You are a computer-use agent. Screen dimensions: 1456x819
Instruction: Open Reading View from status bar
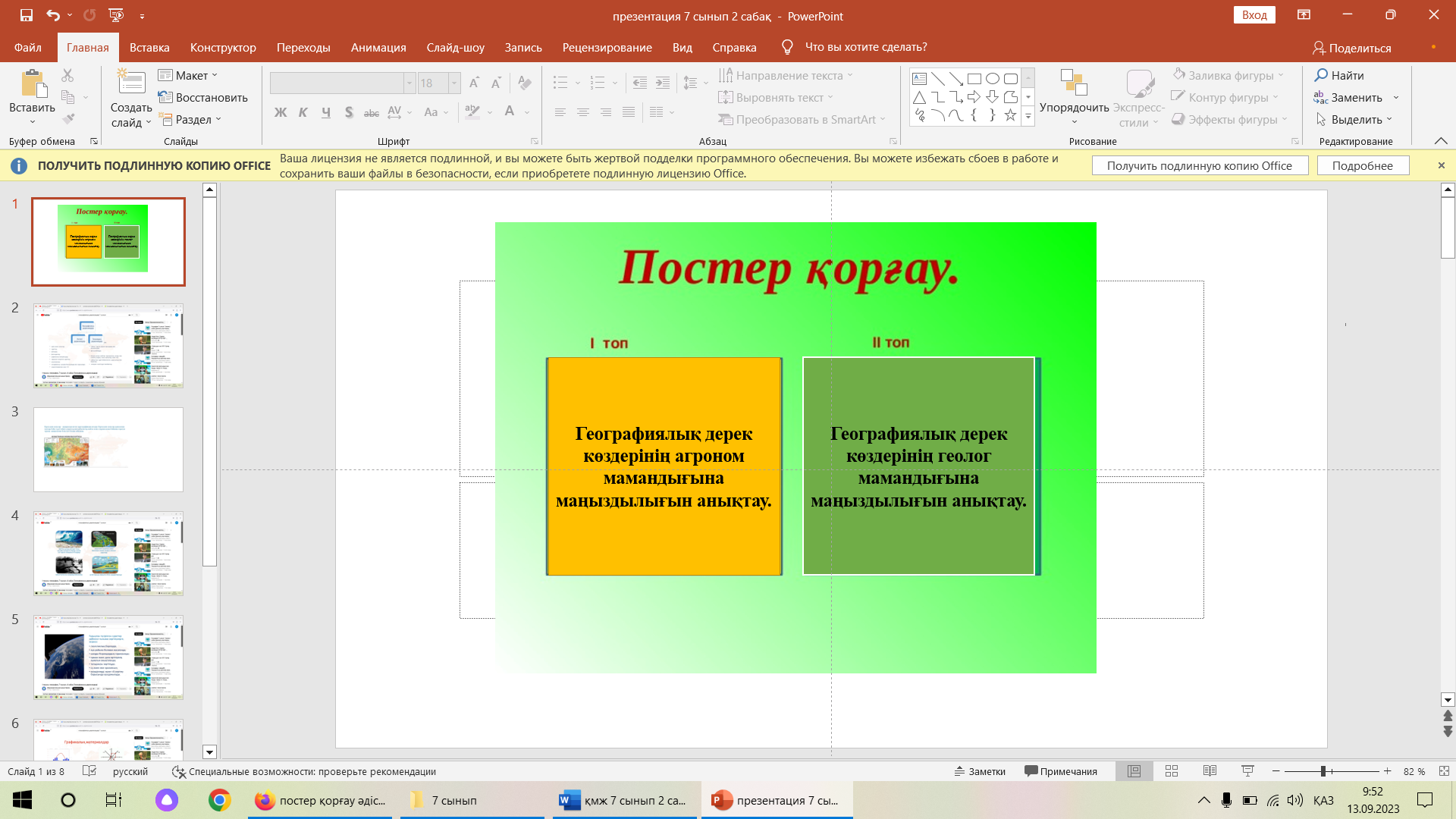1210,771
